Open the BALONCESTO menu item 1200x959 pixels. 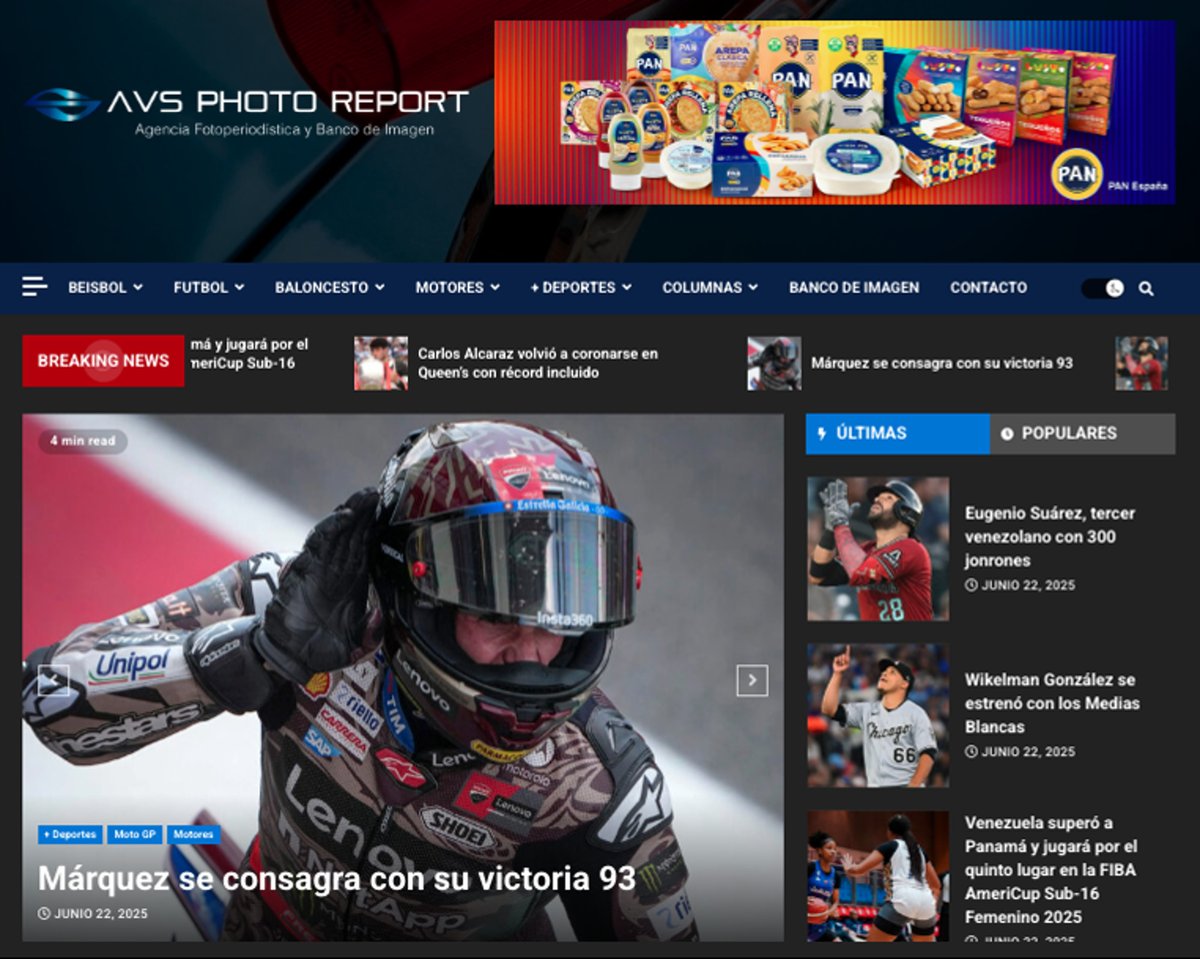click(322, 288)
